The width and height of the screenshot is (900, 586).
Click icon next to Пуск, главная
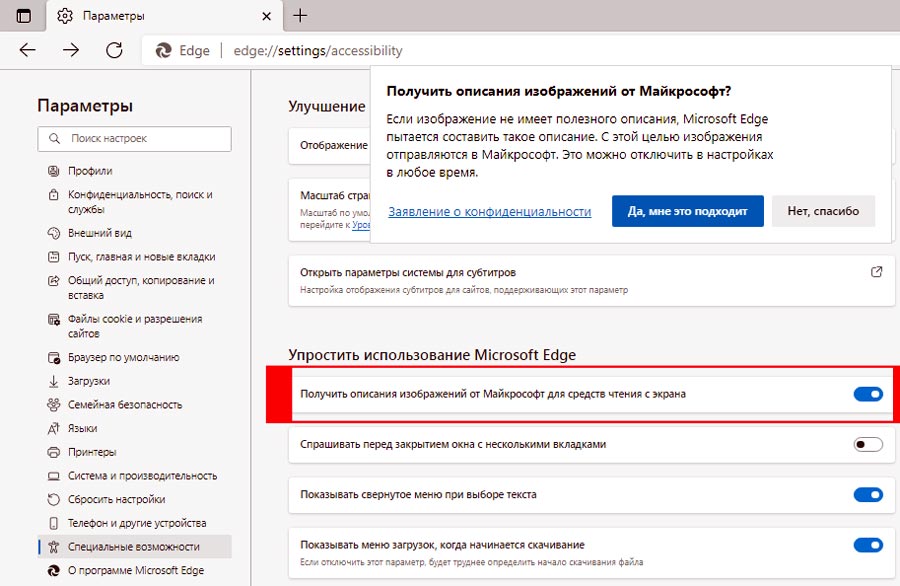(53, 257)
